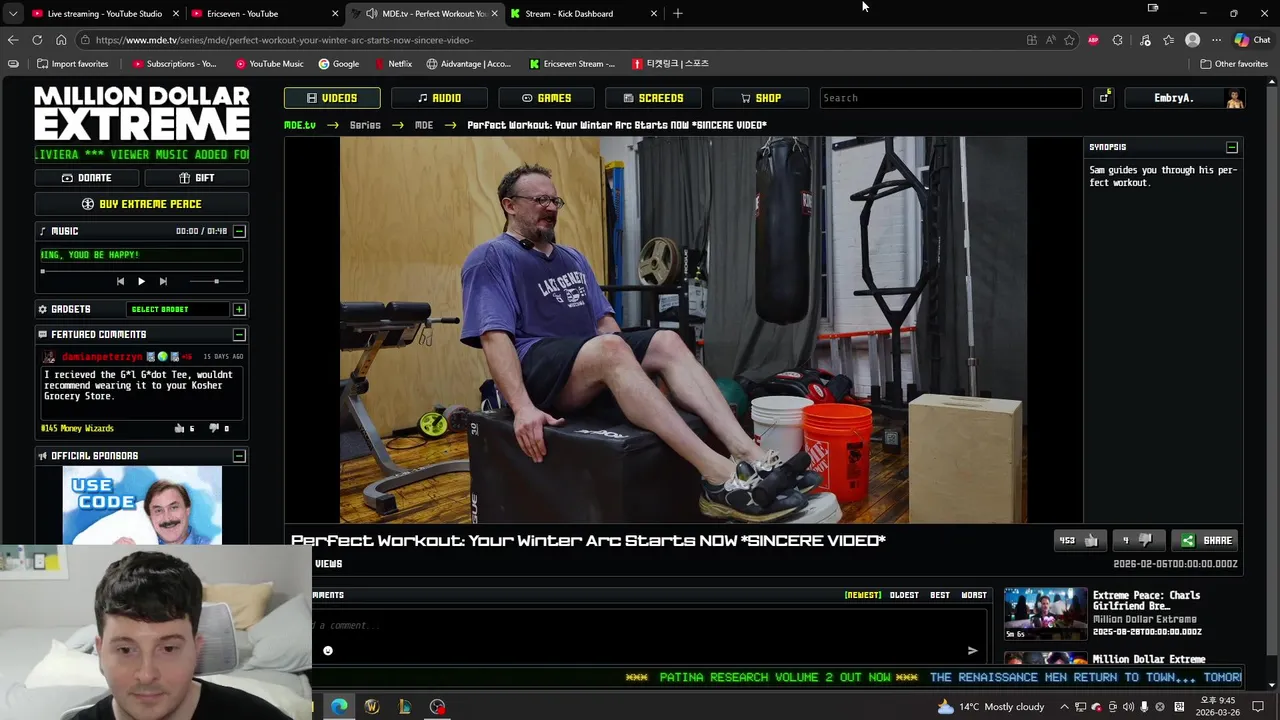The width and height of the screenshot is (1280, 720).
Task: Open the Screeds tab
Action: point(653,98)
